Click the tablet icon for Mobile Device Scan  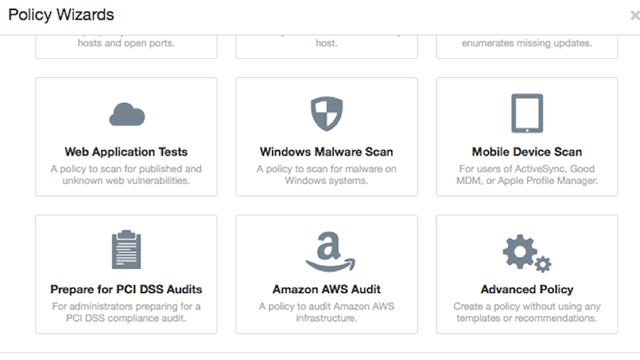(527, 113)
